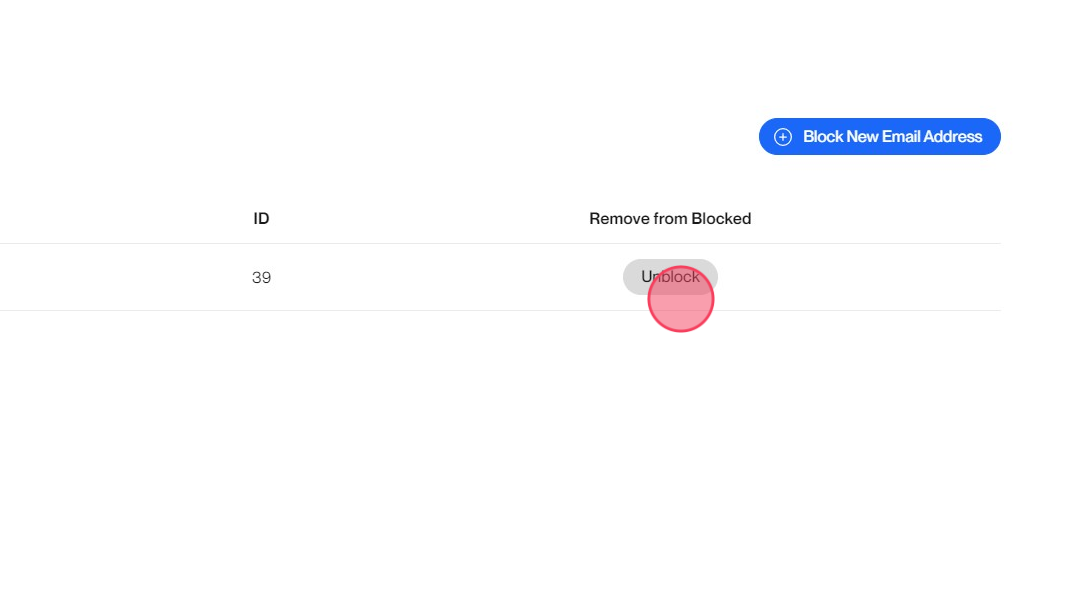This screenshot has height=601, width=1076.
Task: Select the number 39 under ID
Action: point(261,277)
